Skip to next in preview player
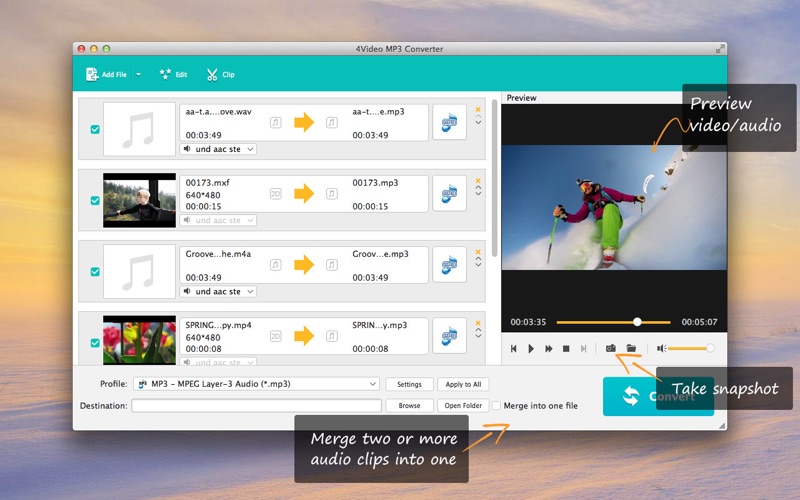The width and height of the screenshot is (800, 500). 583,348
